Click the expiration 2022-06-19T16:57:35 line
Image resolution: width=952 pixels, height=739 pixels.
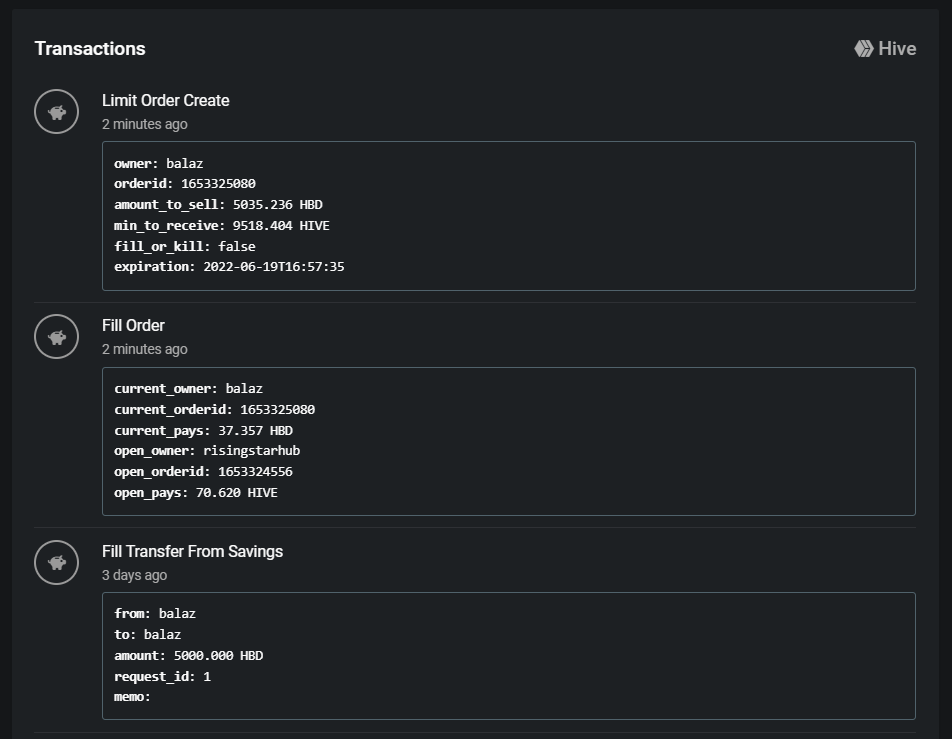tap(230, 267)
